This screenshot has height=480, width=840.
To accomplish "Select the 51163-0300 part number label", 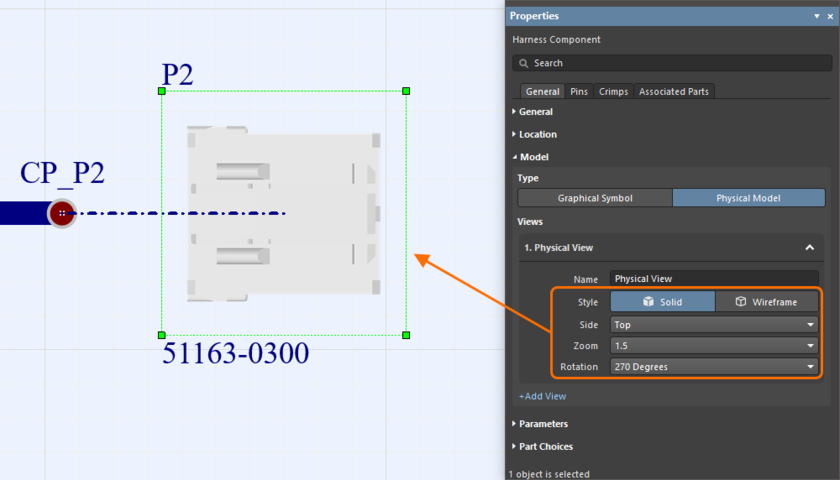I will tap(236, 353).
